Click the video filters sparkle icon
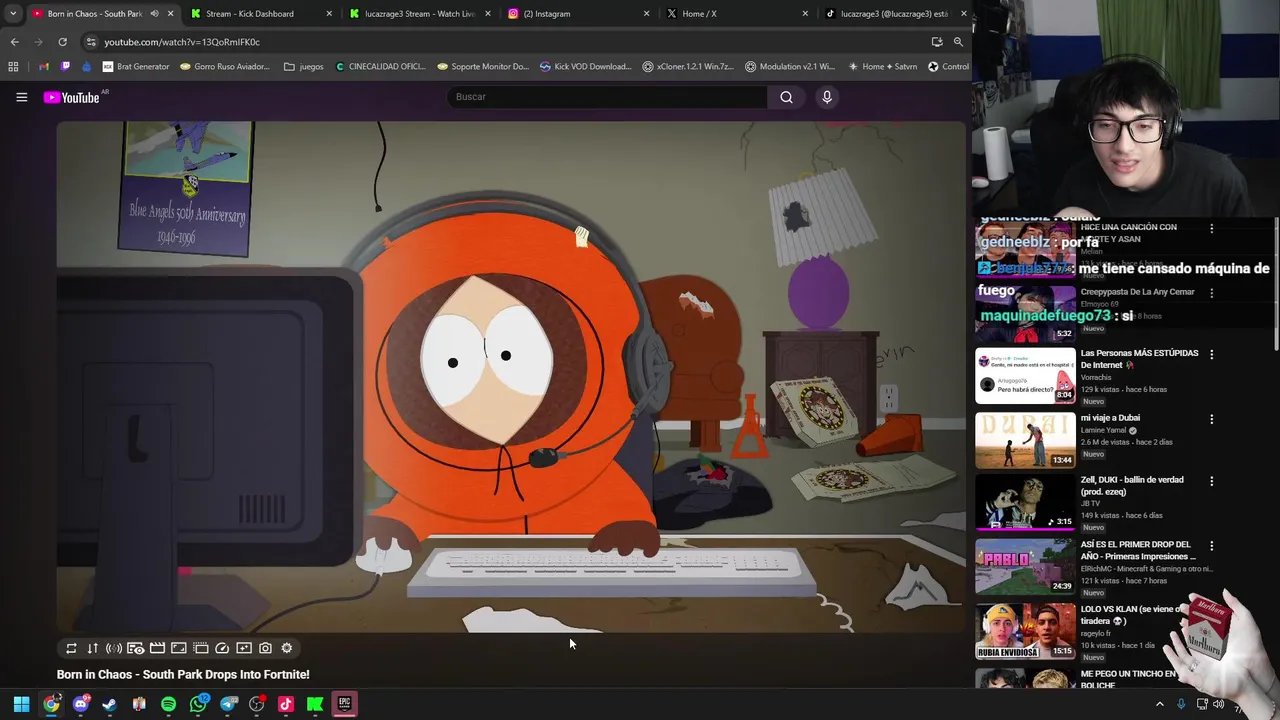The image size is (1280, 720). pos(244,648)
